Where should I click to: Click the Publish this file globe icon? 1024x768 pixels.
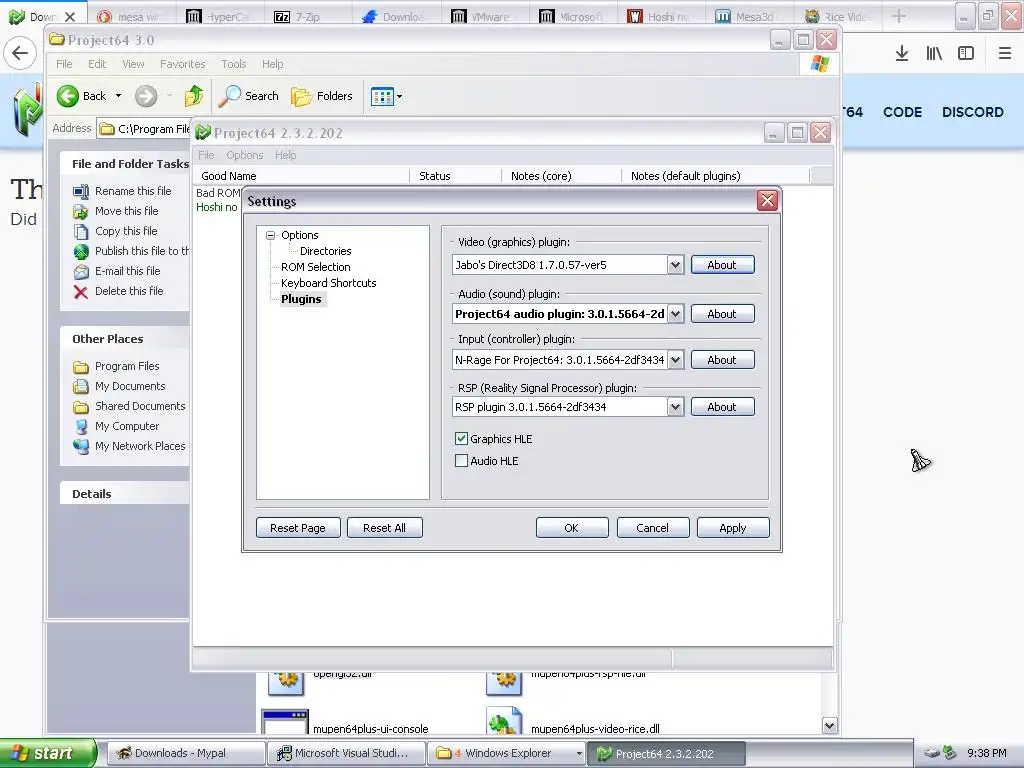coord(81,251)
